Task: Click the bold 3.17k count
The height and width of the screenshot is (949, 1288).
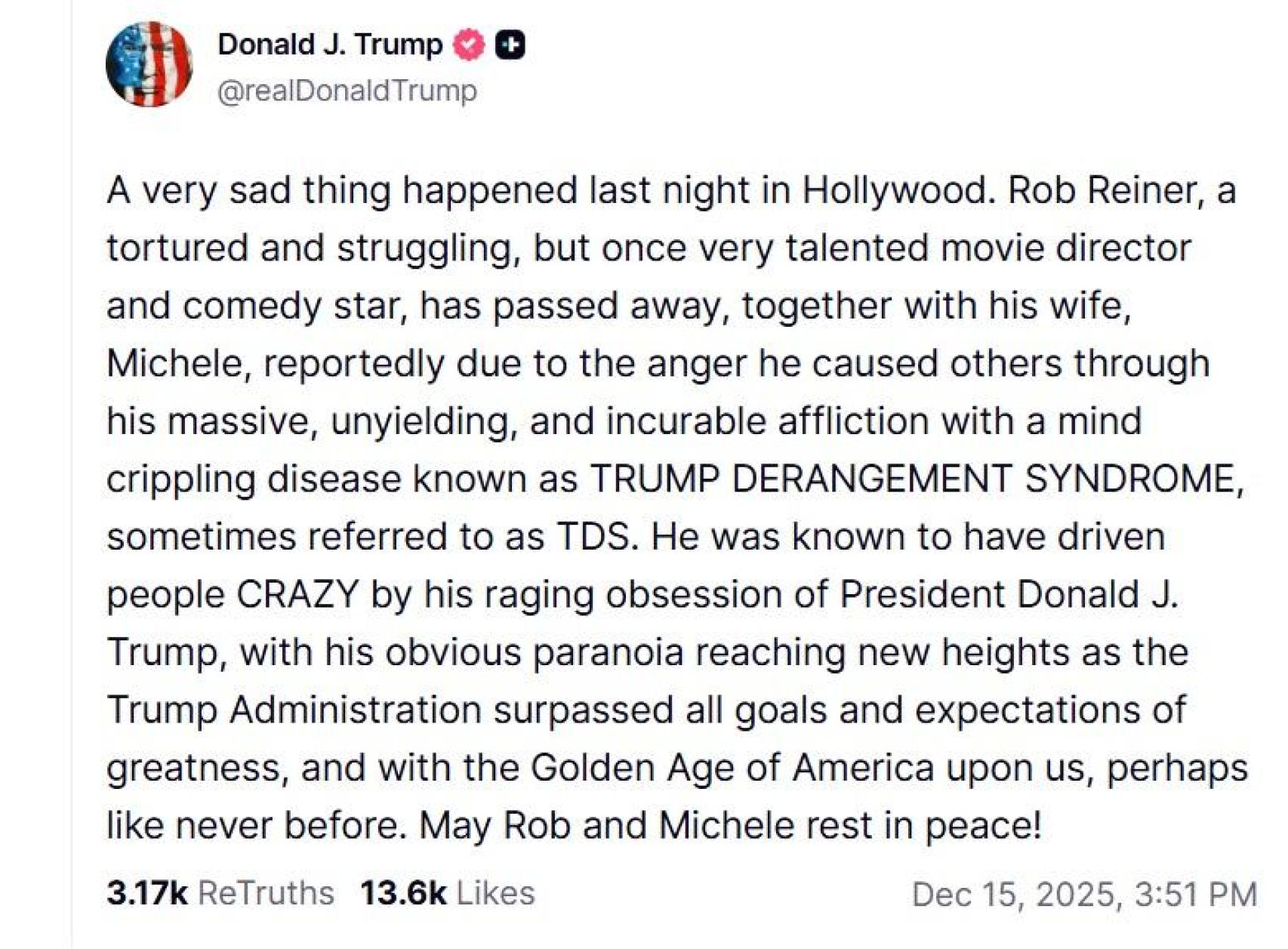Action: click(149, 892)
